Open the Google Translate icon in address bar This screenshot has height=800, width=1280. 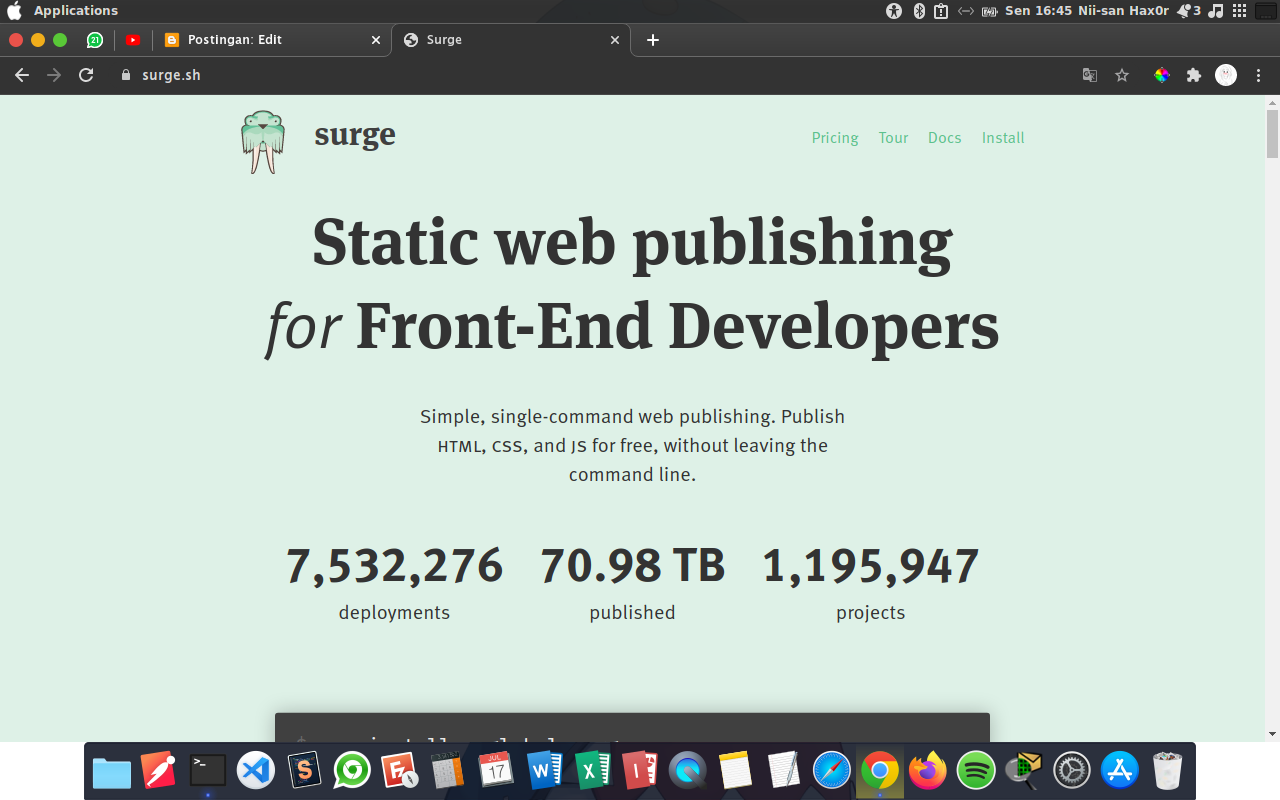(1090, 75)
